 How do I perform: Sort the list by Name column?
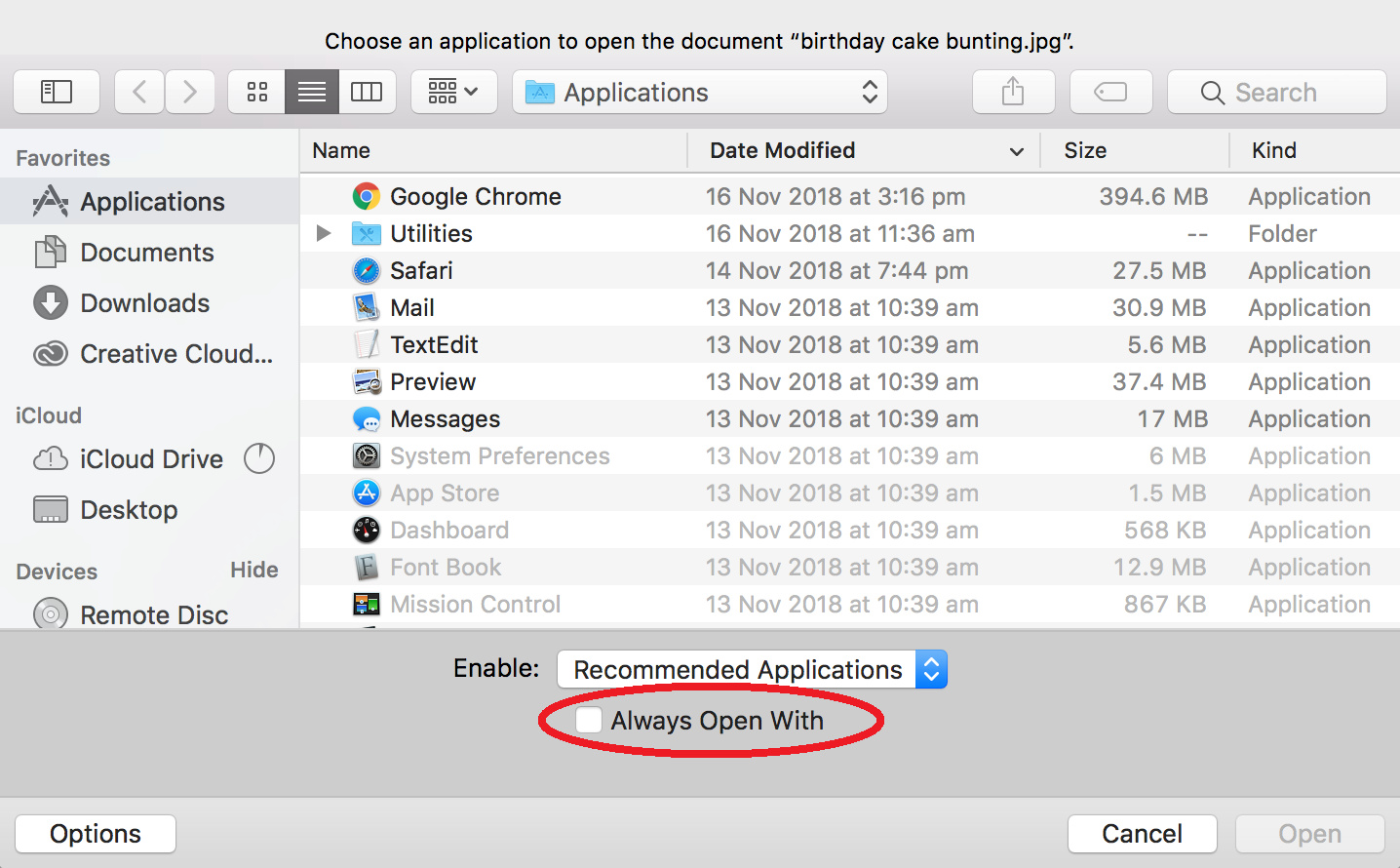493,150
